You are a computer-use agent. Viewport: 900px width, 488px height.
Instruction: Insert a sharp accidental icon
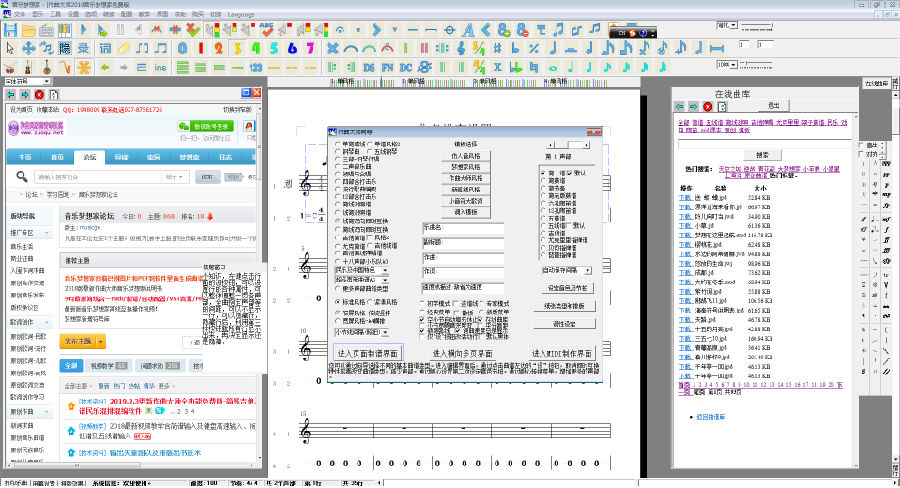pyautogui.click(x=497, y=48)
